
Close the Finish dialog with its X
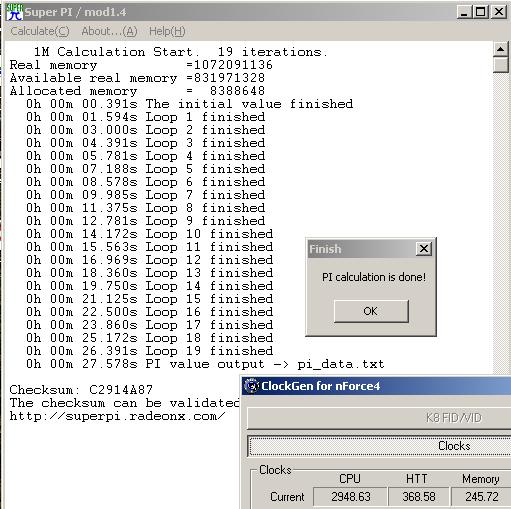click(x=424, y=249)
